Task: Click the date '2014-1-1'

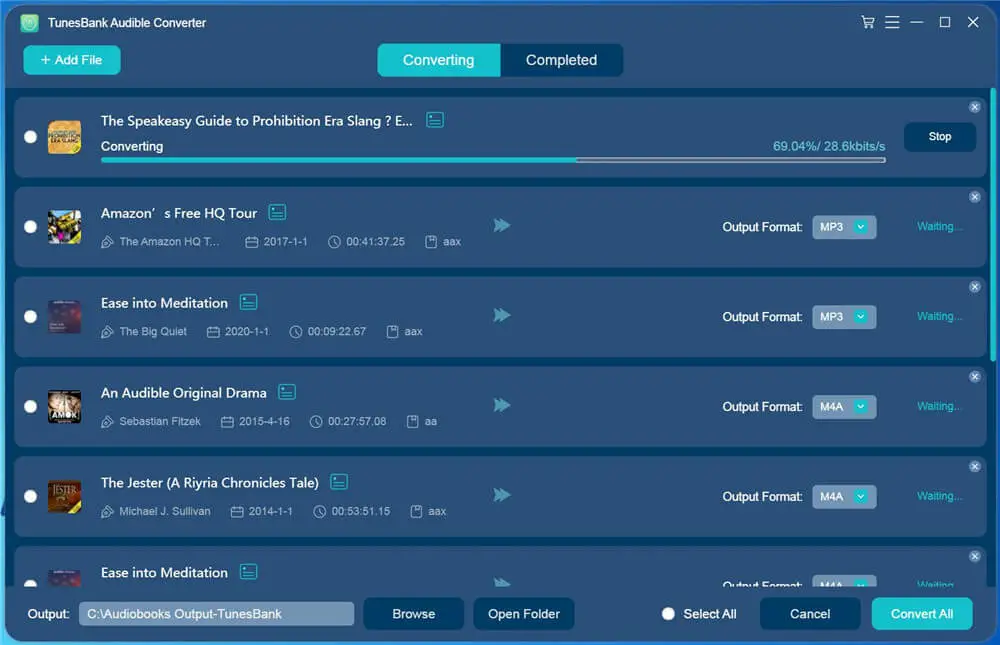Action: (x=270, y=512)
